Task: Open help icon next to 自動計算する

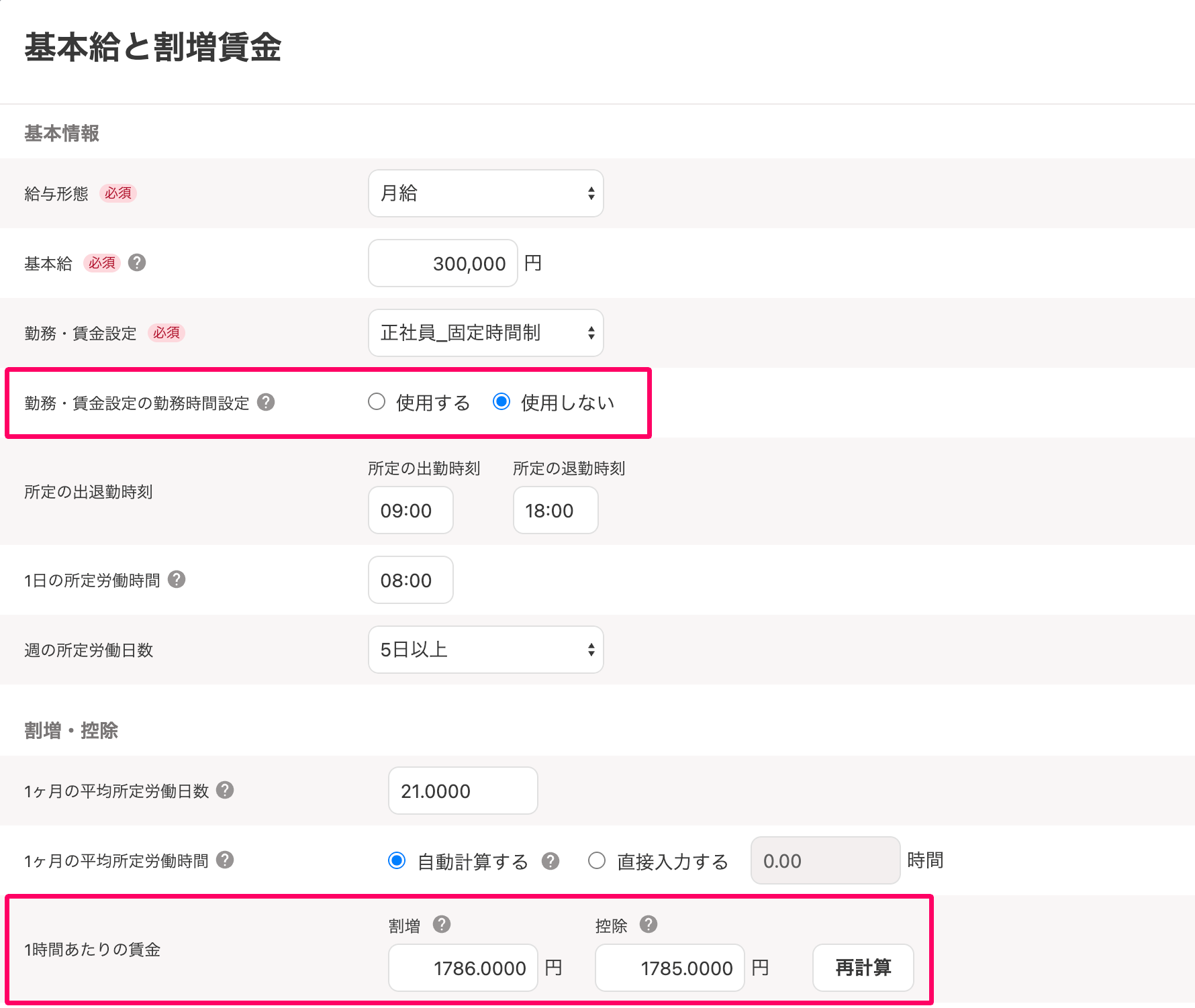Action: tap(551, 861)
